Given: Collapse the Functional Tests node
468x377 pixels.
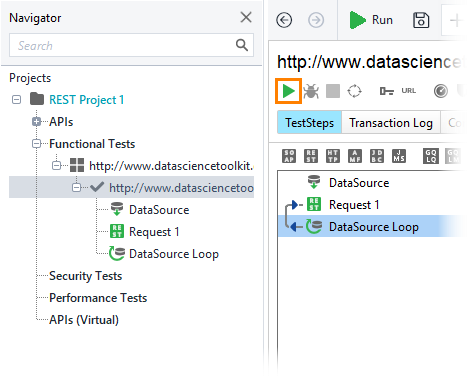Looking at the screenshot, I should 37,144.
